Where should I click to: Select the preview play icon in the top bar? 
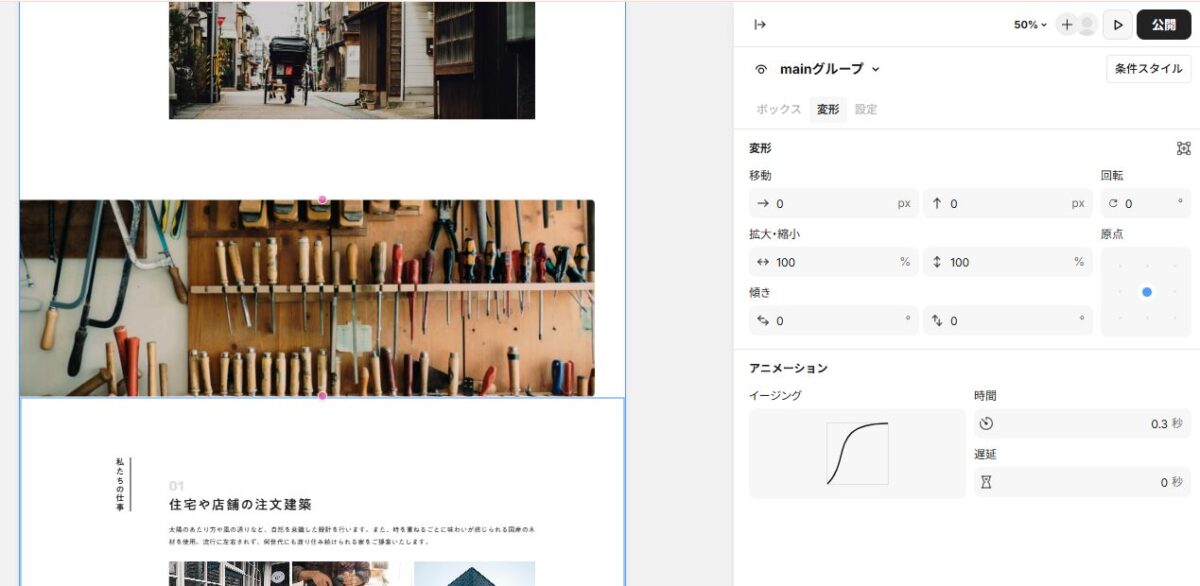(1118, 24)
